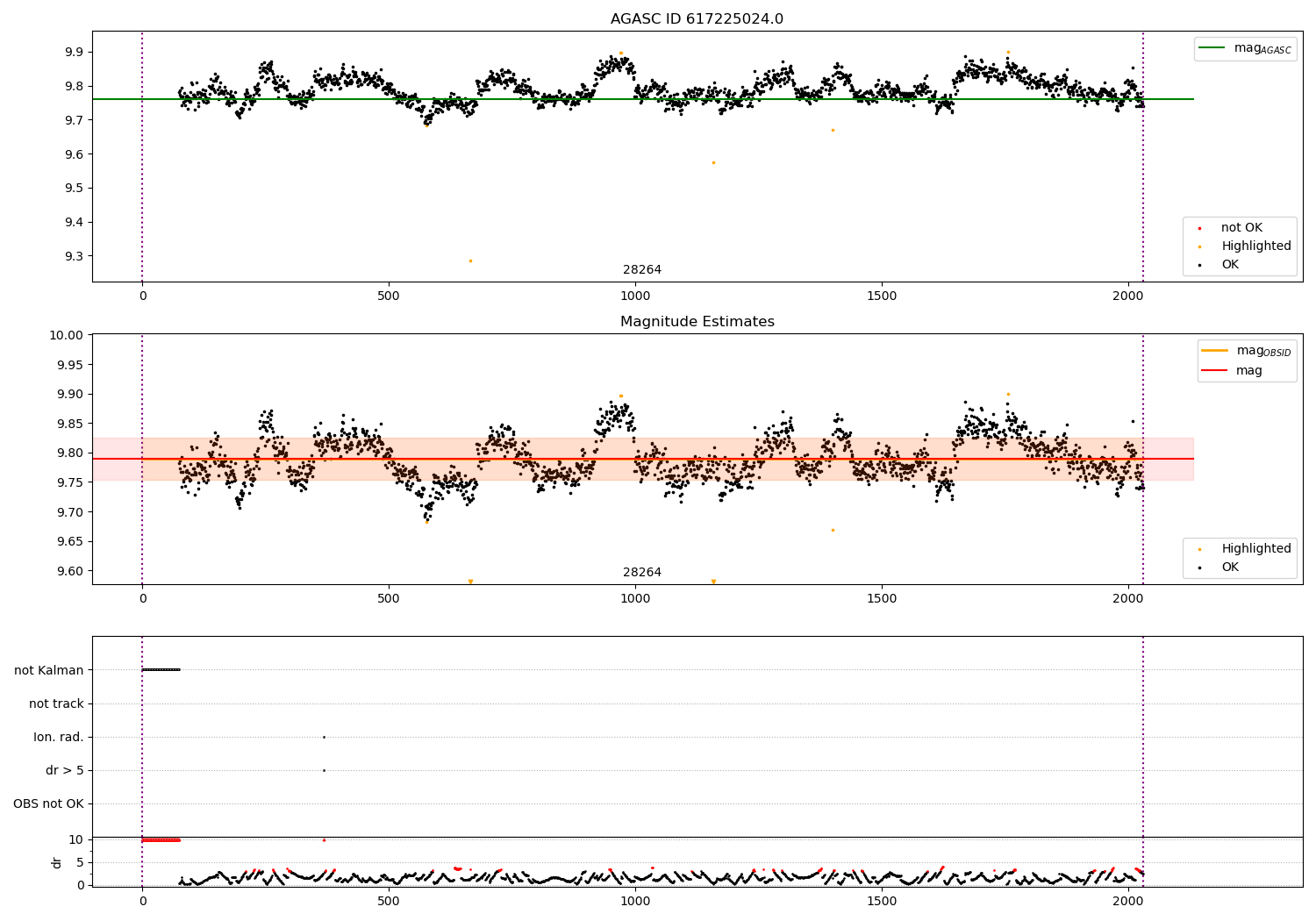Viewport: 1316px width, 921px height.
Task: Click the 'OBS not OK' row label
Action: pyautogui.click(x=48, y=803)
